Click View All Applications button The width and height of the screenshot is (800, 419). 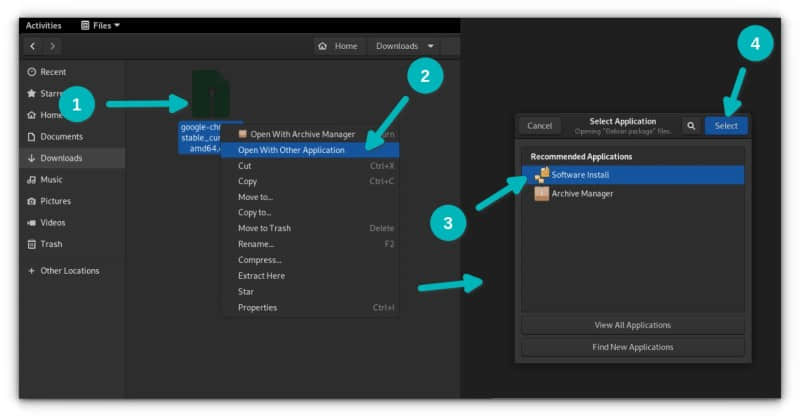coord(632,325)
